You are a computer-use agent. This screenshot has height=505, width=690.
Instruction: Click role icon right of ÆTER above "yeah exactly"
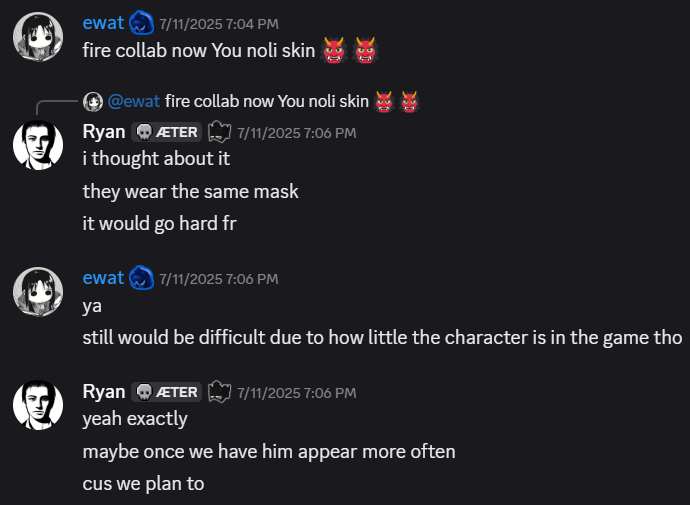point(220,392)
